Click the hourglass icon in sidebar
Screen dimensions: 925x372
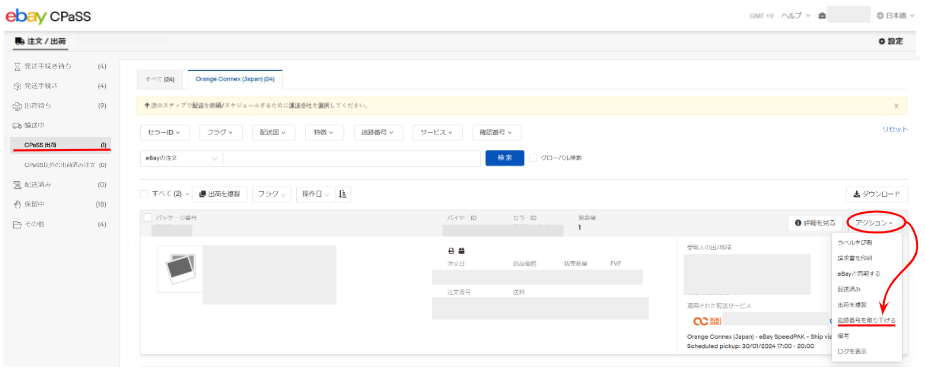point(17,66)
